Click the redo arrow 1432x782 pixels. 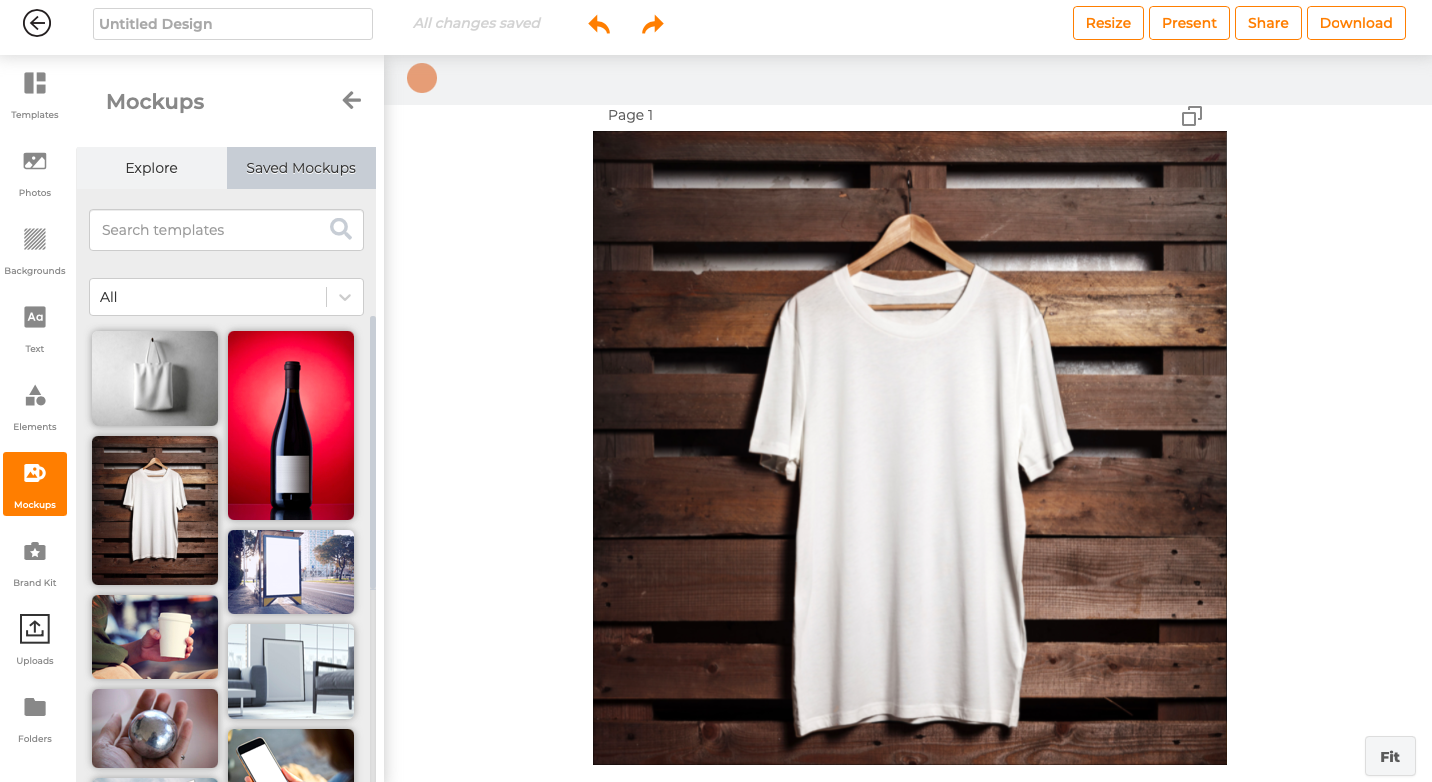pyautogui.click(x=652, y=23)
